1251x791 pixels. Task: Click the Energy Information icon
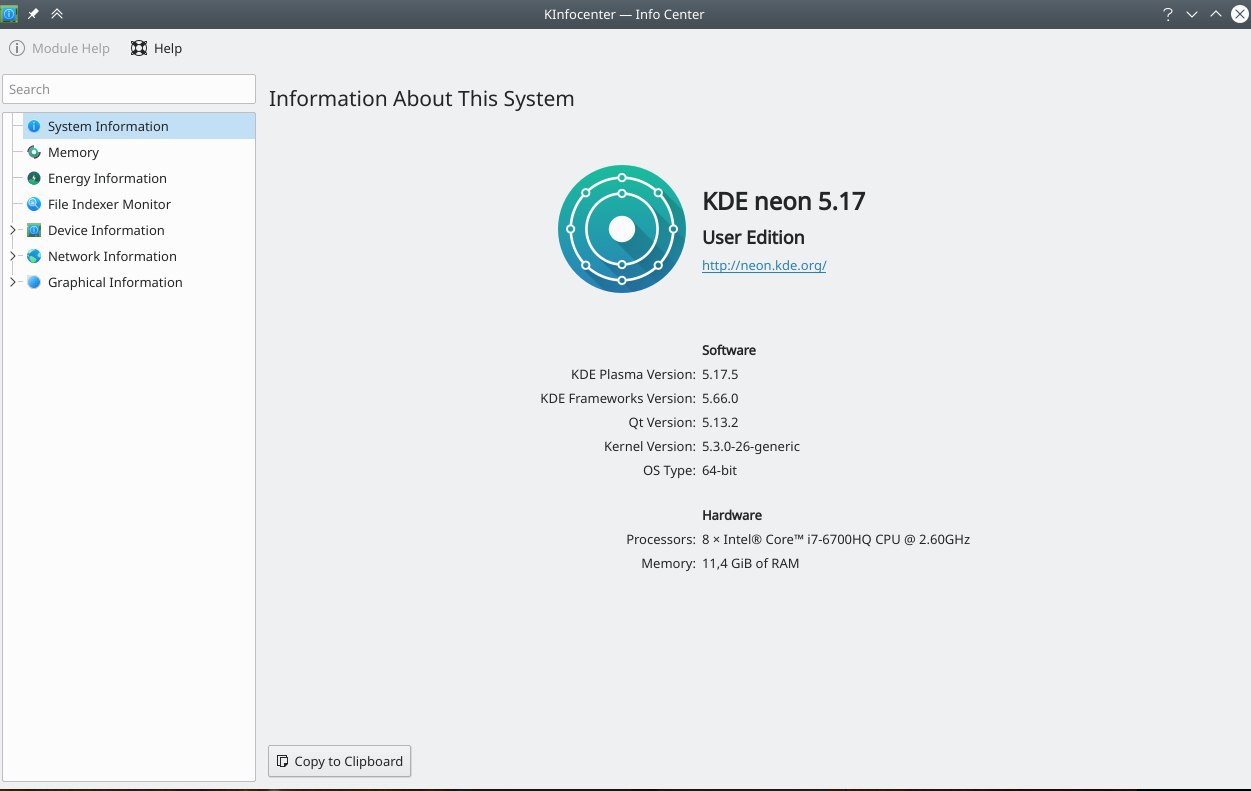pos(34,178)
